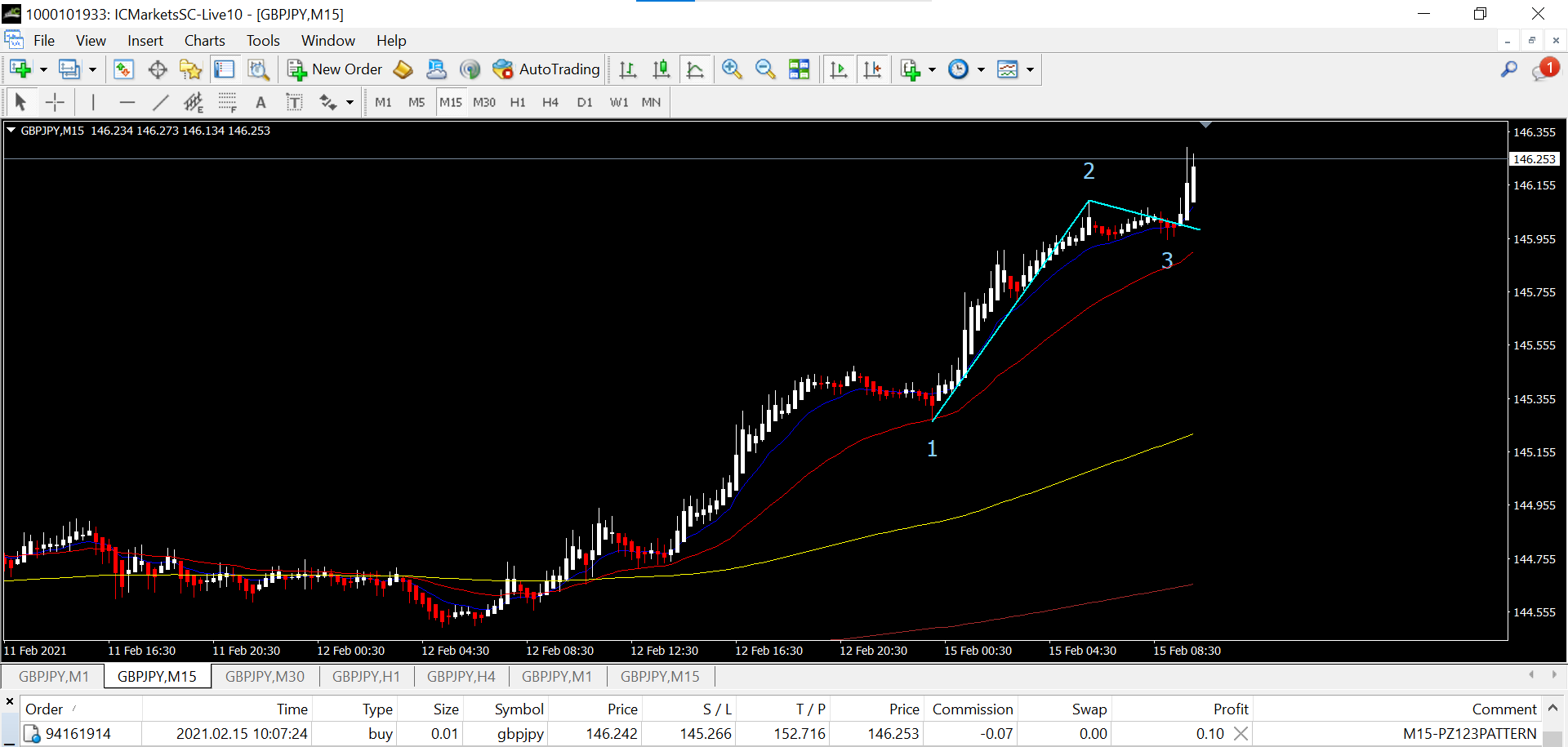
Task: Click the New Chart icon
Action: pos(20,69)
